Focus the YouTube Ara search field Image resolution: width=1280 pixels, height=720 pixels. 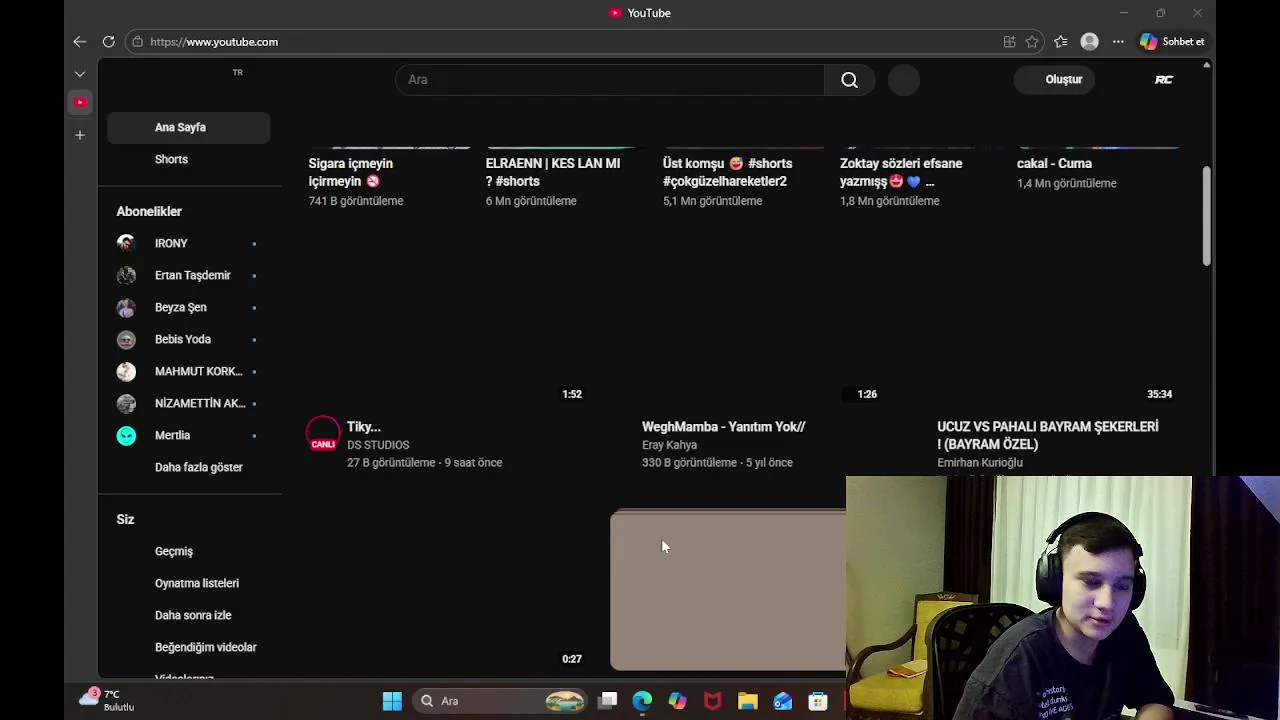[x=610, y=80]
